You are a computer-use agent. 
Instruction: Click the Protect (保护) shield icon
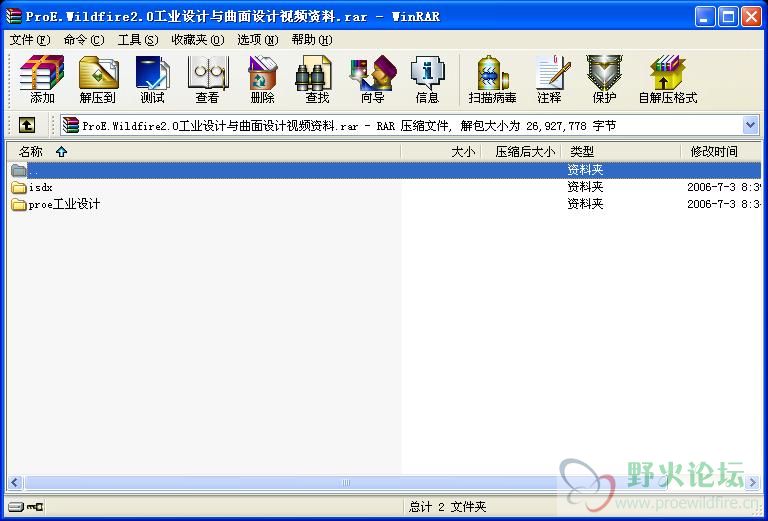(x=604, y=80)
